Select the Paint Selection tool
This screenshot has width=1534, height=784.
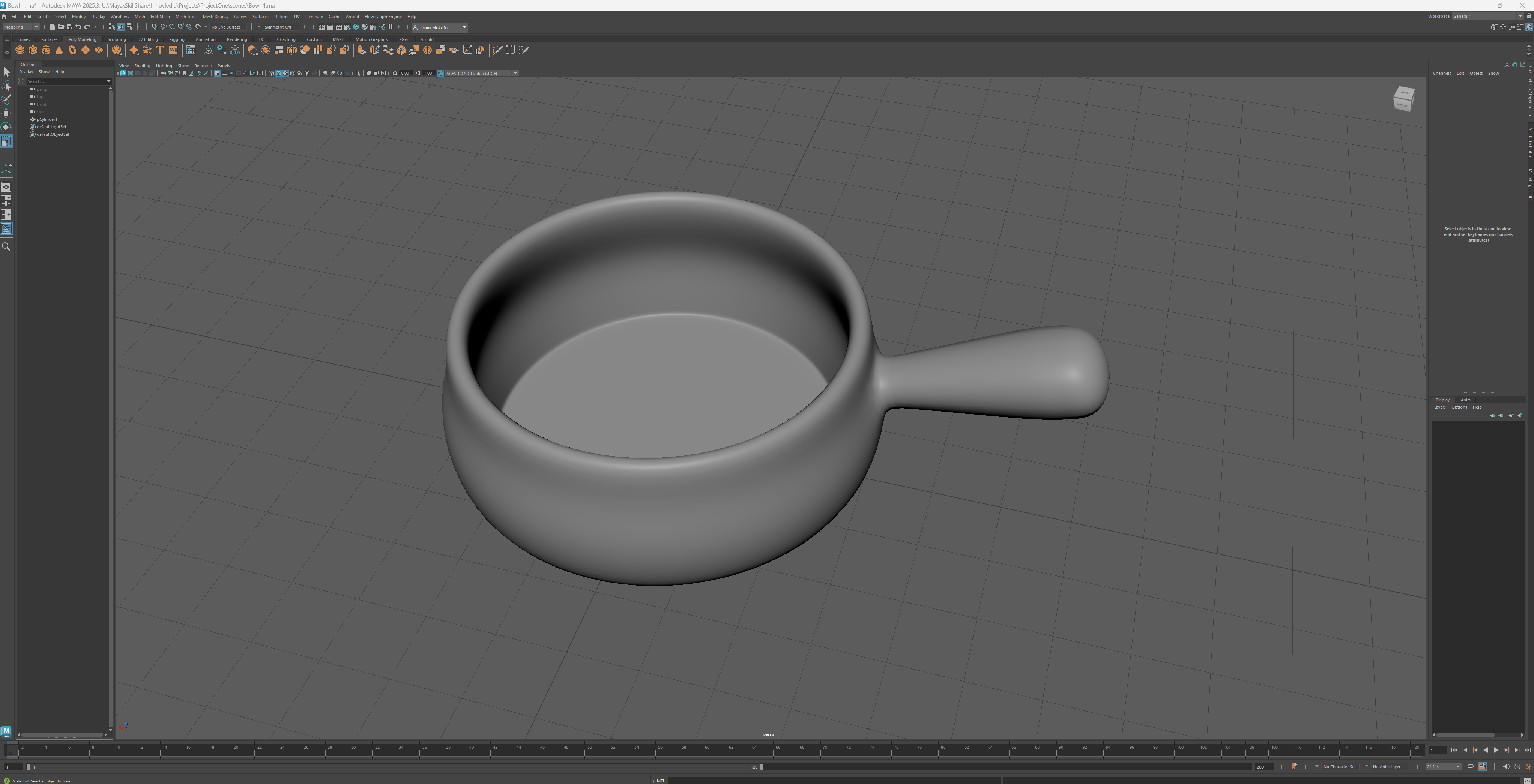pyautogui.click(x=6, y=99)
